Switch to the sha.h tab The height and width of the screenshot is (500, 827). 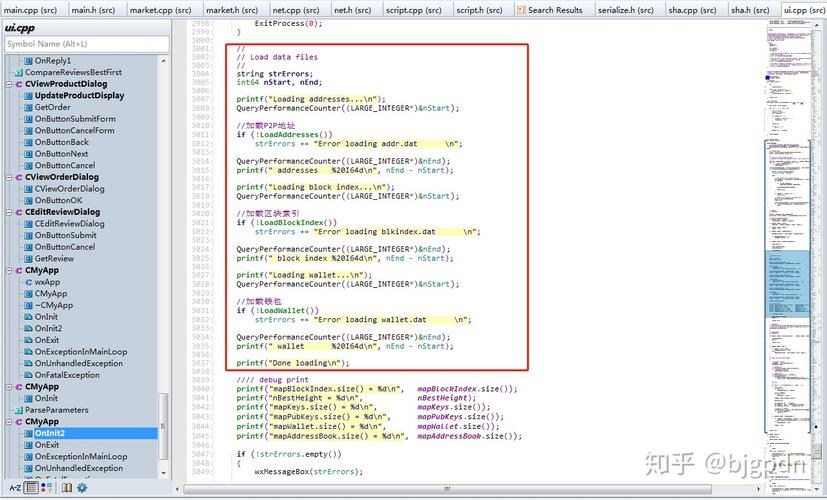tap(750, 9)
